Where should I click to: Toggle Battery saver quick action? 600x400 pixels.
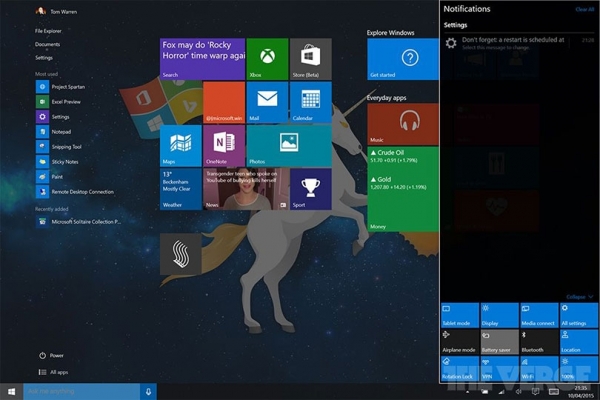click(x=499, y=342)
